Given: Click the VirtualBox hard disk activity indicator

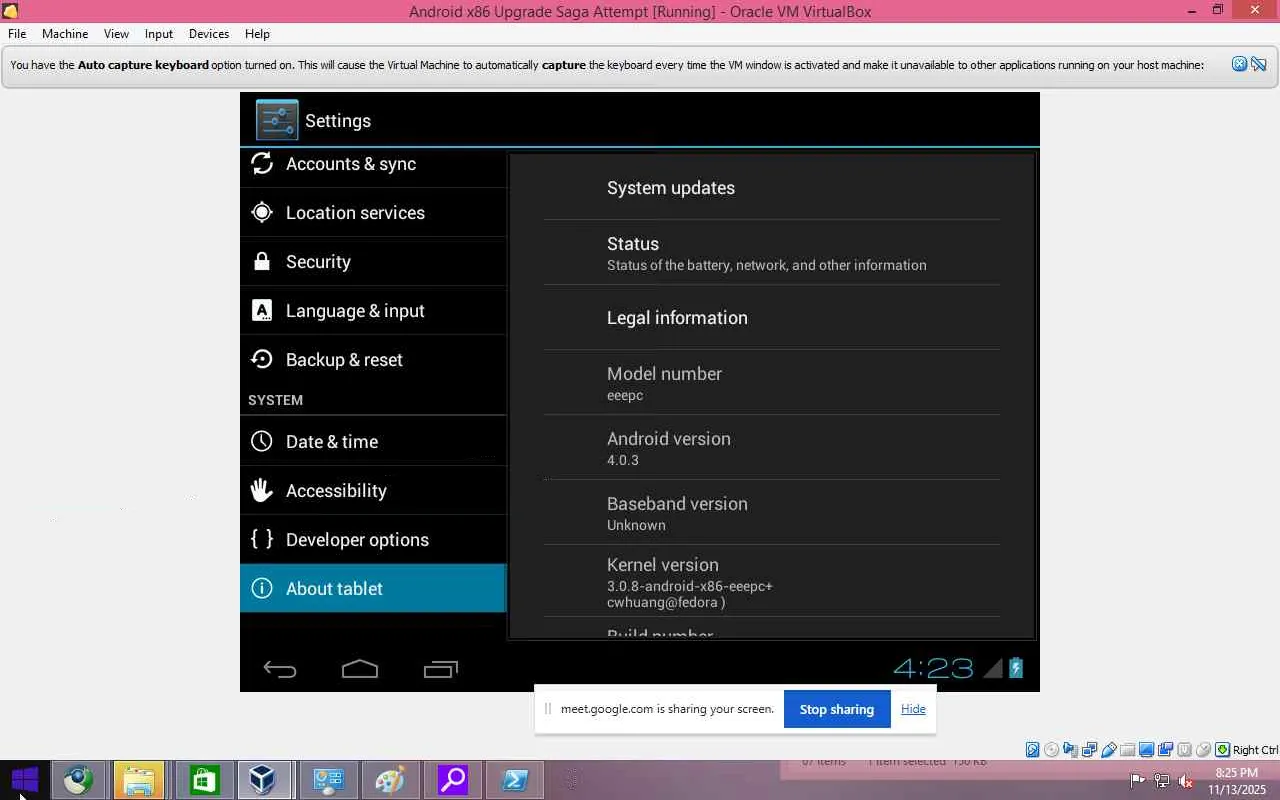Looking at the screenshot, I should pyautogui.click(x=1033, y=750).
